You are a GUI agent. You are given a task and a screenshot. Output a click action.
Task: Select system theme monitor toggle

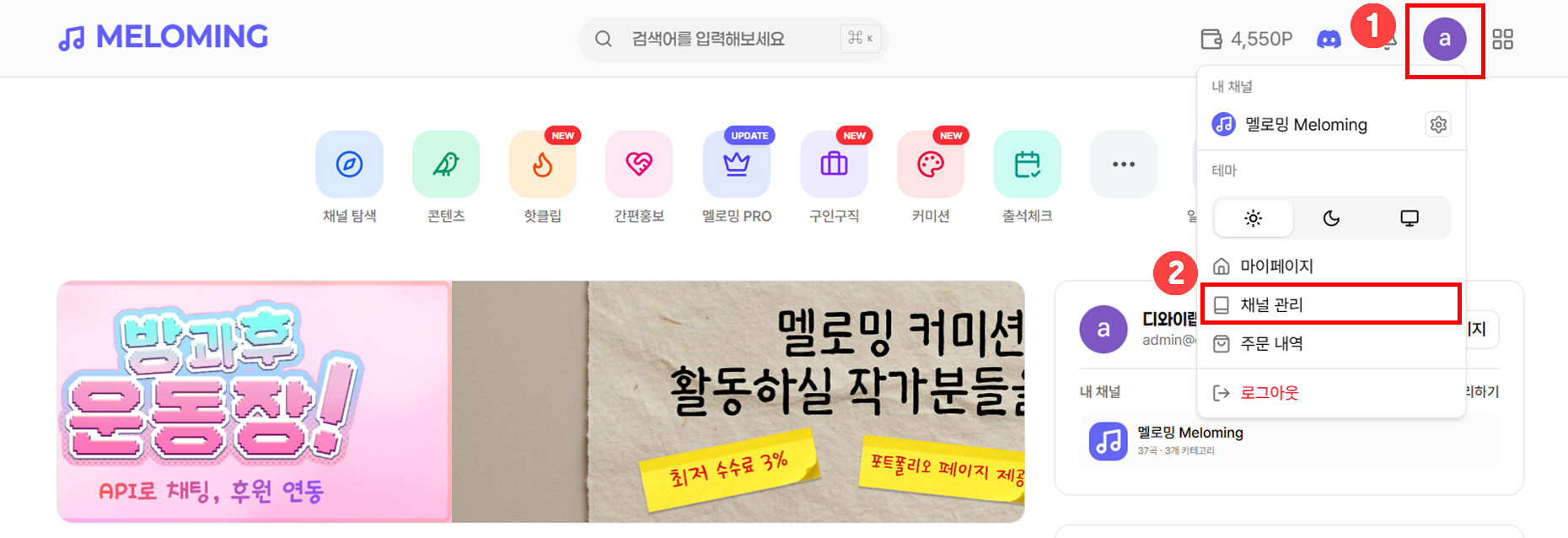click(1410, 218)
